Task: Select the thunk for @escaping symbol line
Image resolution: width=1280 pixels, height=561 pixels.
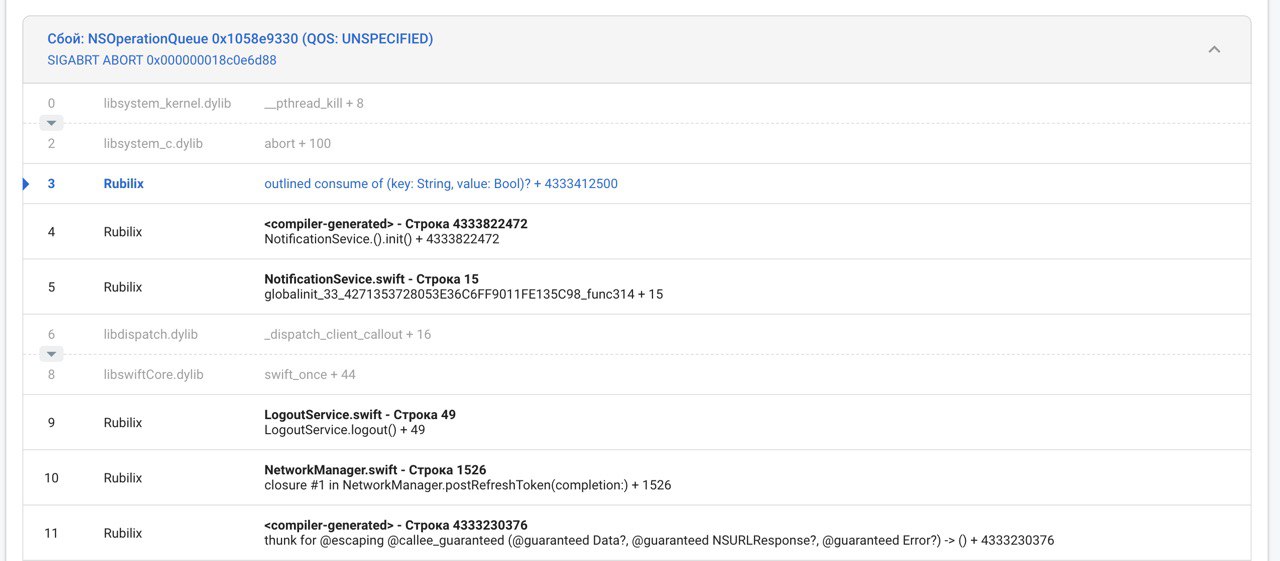Action: pyautogui.click(x=659, y=540)
